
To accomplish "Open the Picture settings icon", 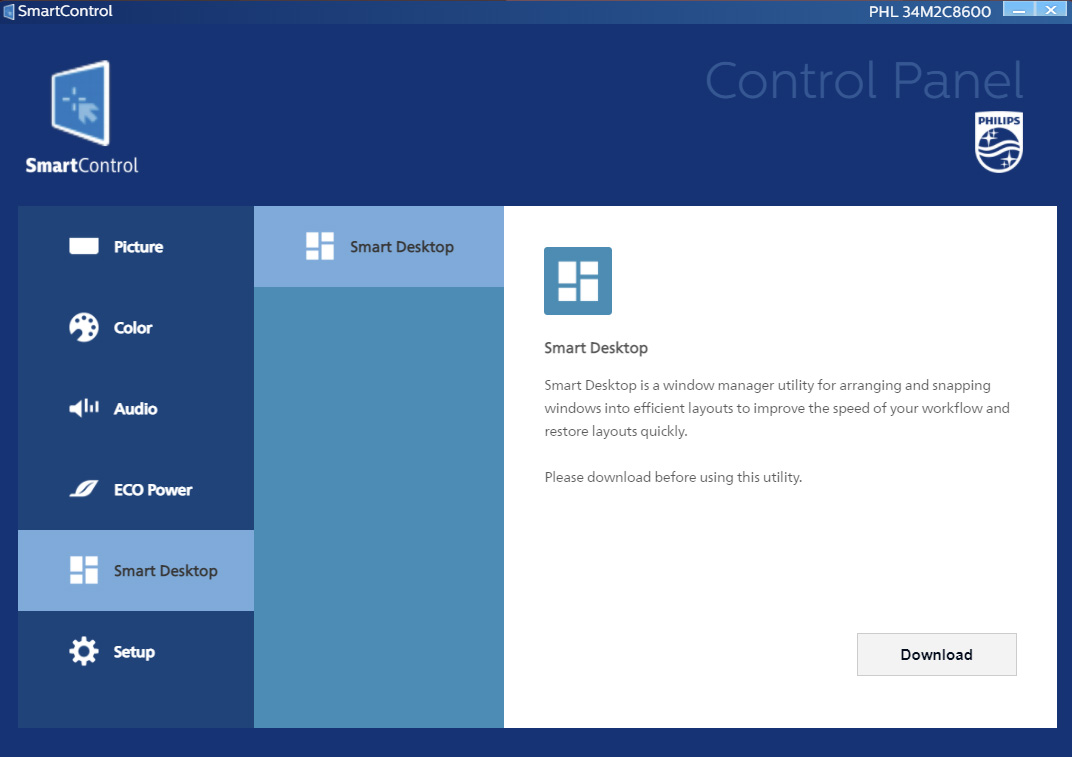I will (x=83, y=246).
